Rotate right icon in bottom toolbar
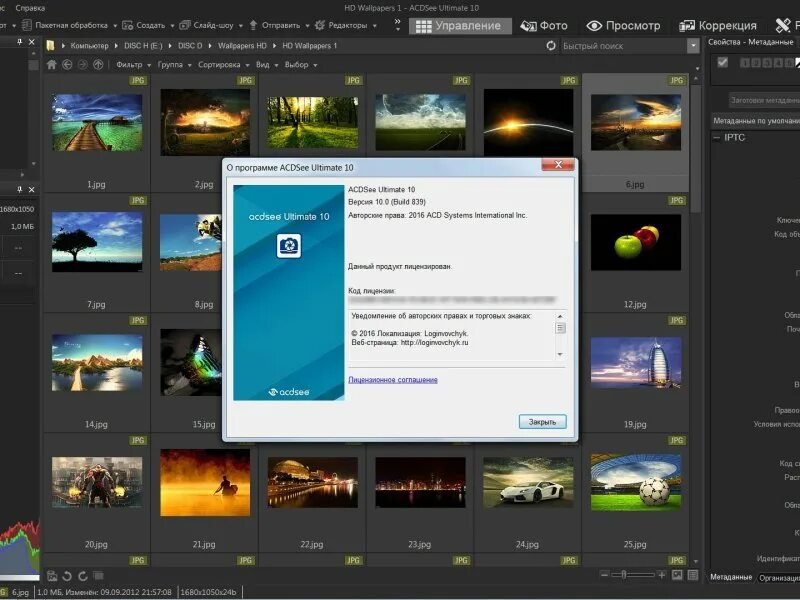Image resolution: width=800 pixels, height=600 pixels. point(83,576)
